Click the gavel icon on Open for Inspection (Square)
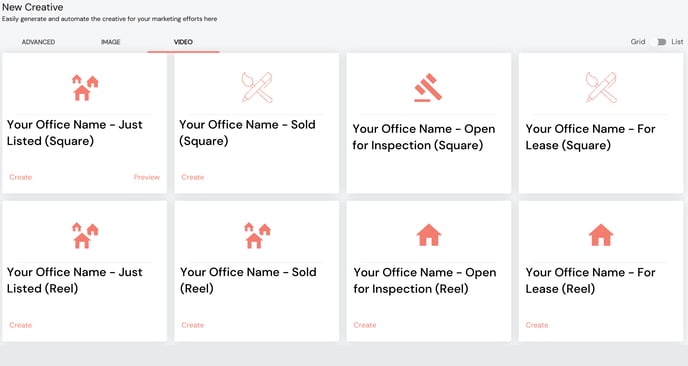The height and width of the screenshot is (366, 688). tap(428, 88)
